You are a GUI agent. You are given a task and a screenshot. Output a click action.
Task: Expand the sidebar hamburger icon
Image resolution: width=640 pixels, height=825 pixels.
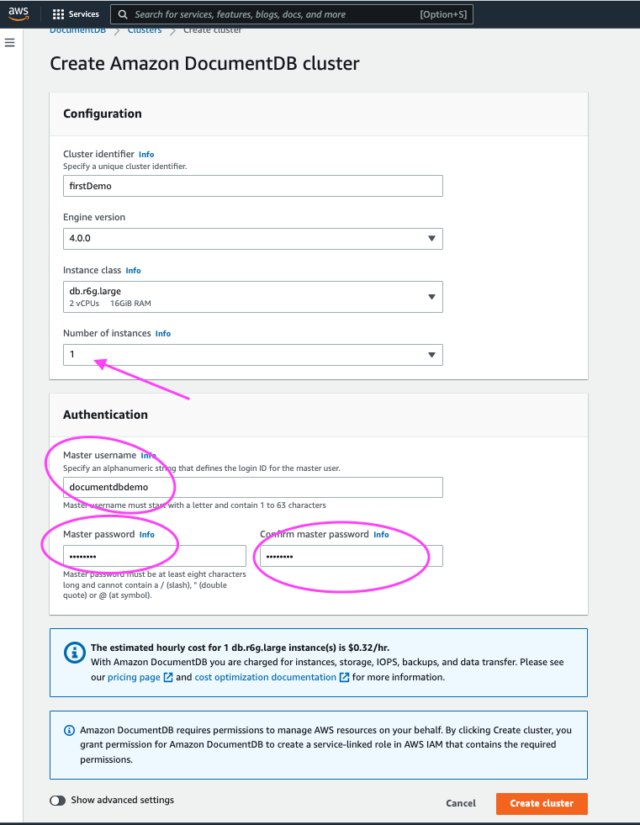click(9, 42)
